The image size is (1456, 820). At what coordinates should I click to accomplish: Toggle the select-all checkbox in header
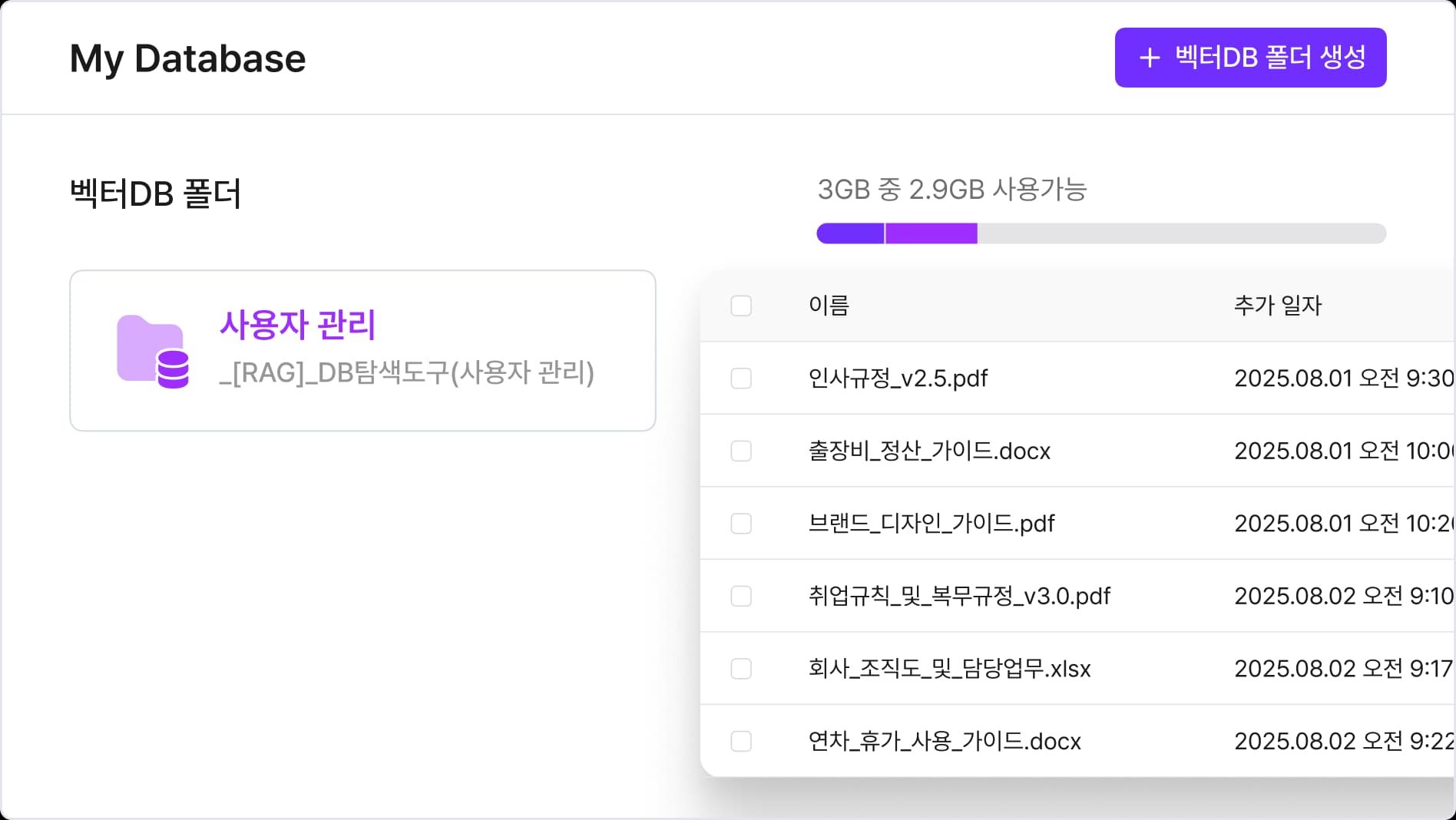(x=741, y=306)
